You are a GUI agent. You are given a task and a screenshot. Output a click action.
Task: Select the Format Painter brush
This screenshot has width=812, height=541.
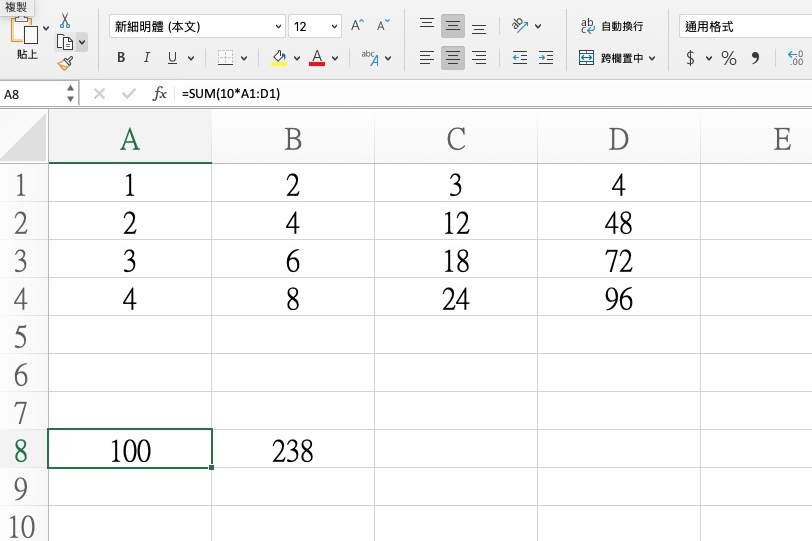pos(65,64)
